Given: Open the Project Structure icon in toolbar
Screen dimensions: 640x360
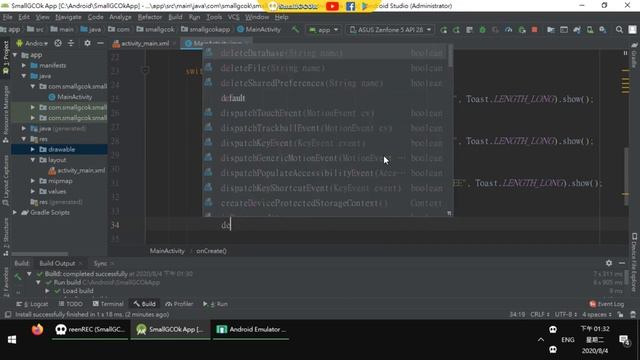Looking at the screenshot, I should coord(551,30).
